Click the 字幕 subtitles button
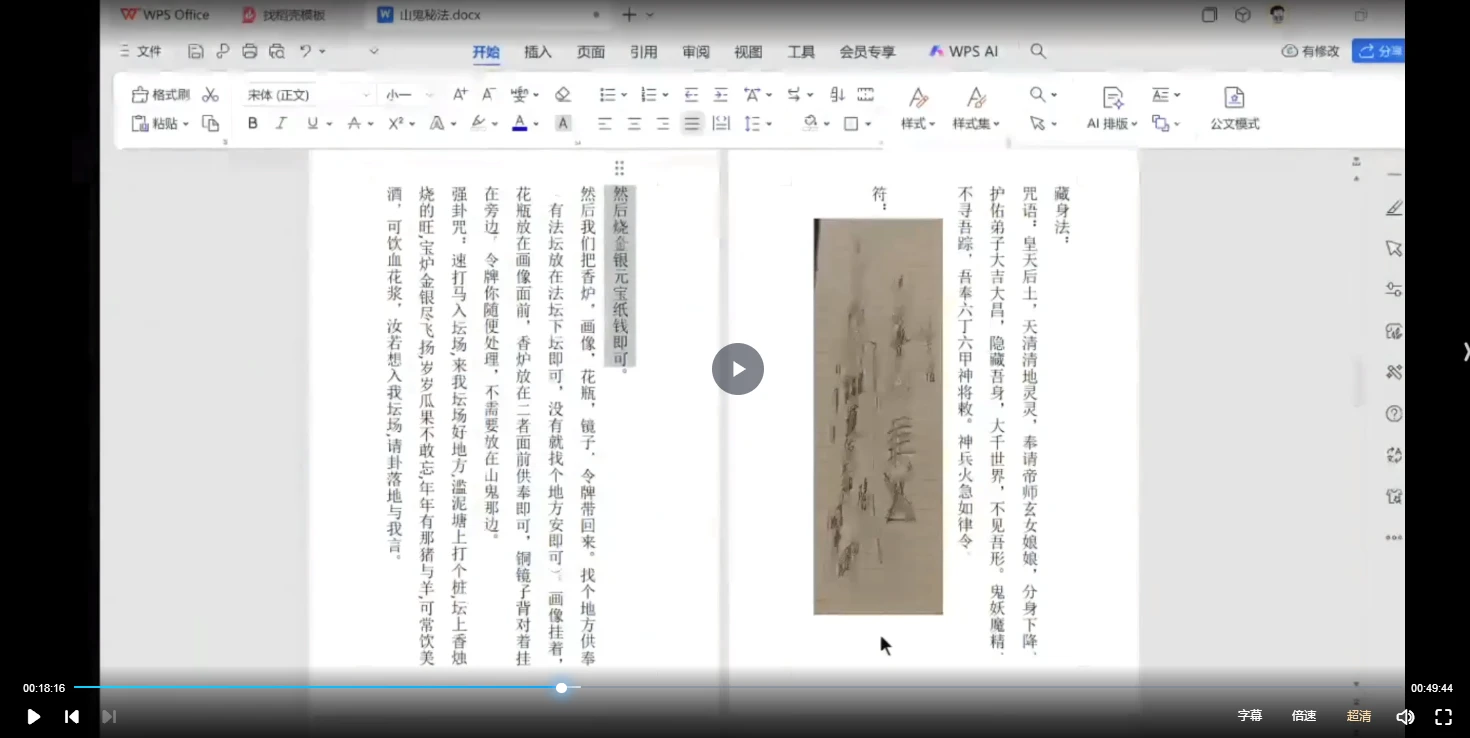Viewport: 1470px width, 738px height. 1250,716
